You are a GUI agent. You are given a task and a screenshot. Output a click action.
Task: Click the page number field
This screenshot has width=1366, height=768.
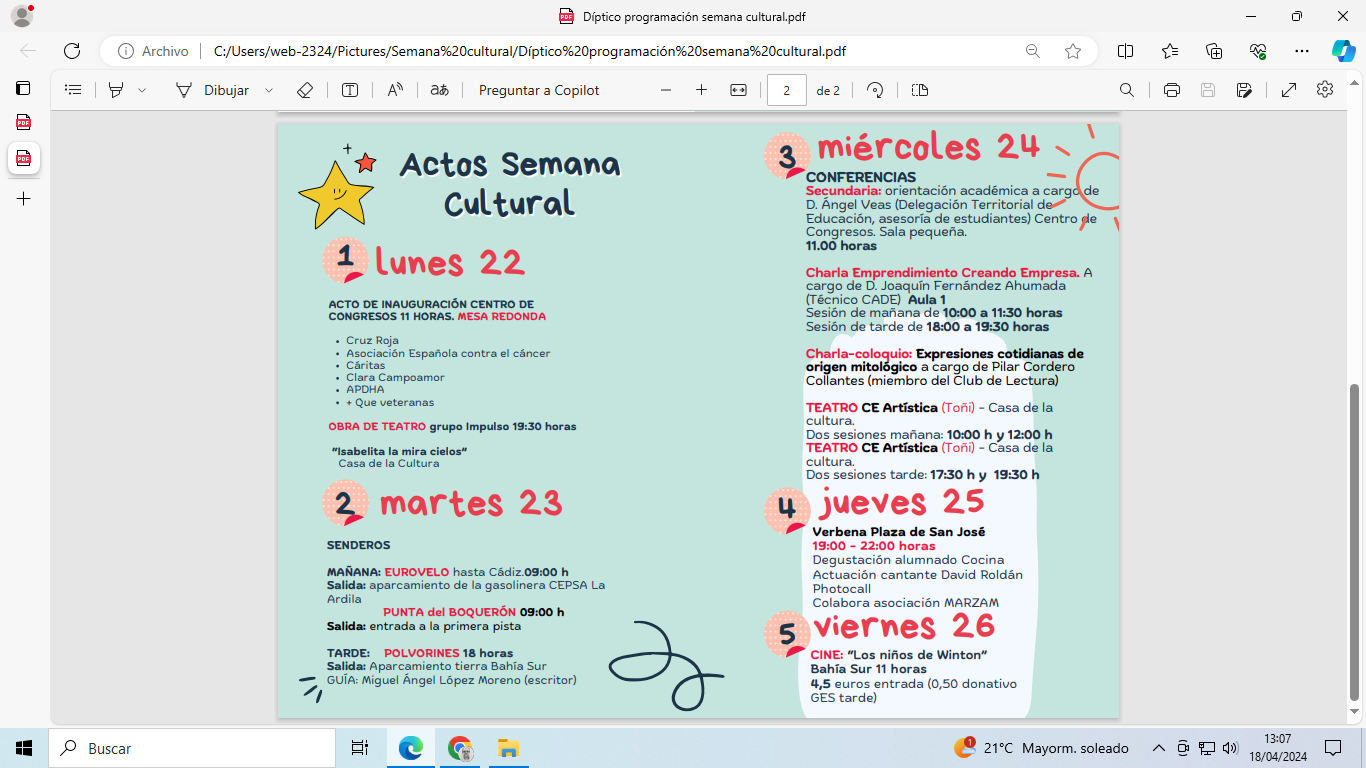click(x=787, y=90)
